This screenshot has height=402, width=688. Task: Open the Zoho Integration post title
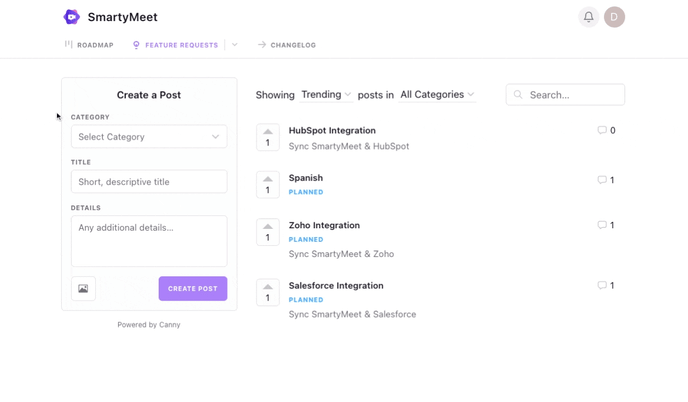(x=324, y=225)
